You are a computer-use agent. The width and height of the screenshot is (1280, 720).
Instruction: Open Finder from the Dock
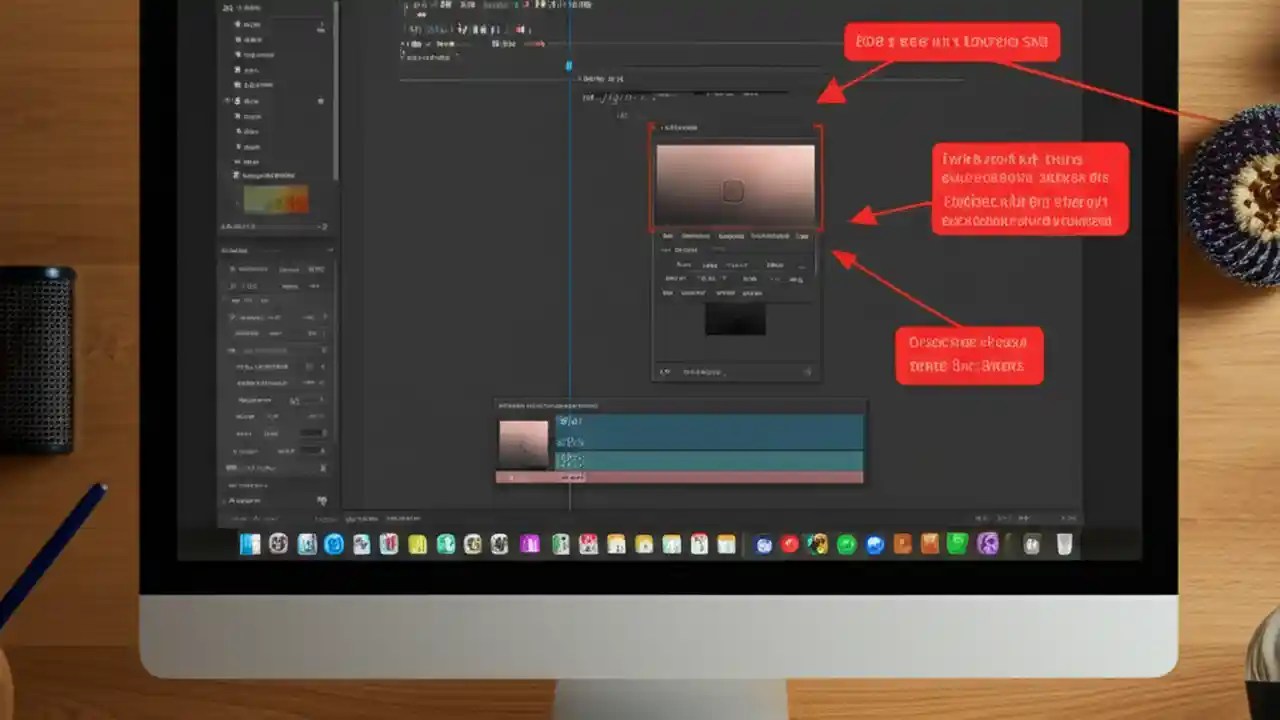click(251, 543)
